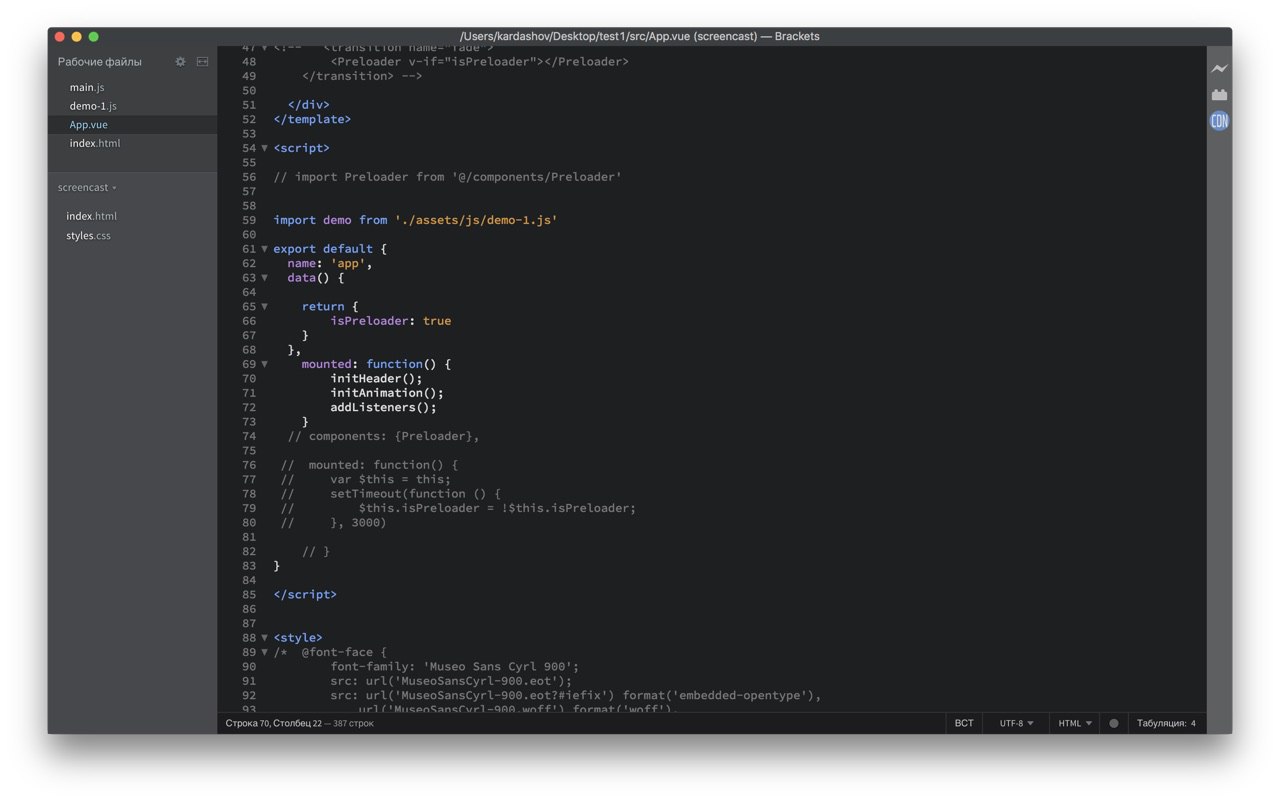Fold the return block at line 65
Viewport: 1280px width, 802px height.
tap(264, 307)
